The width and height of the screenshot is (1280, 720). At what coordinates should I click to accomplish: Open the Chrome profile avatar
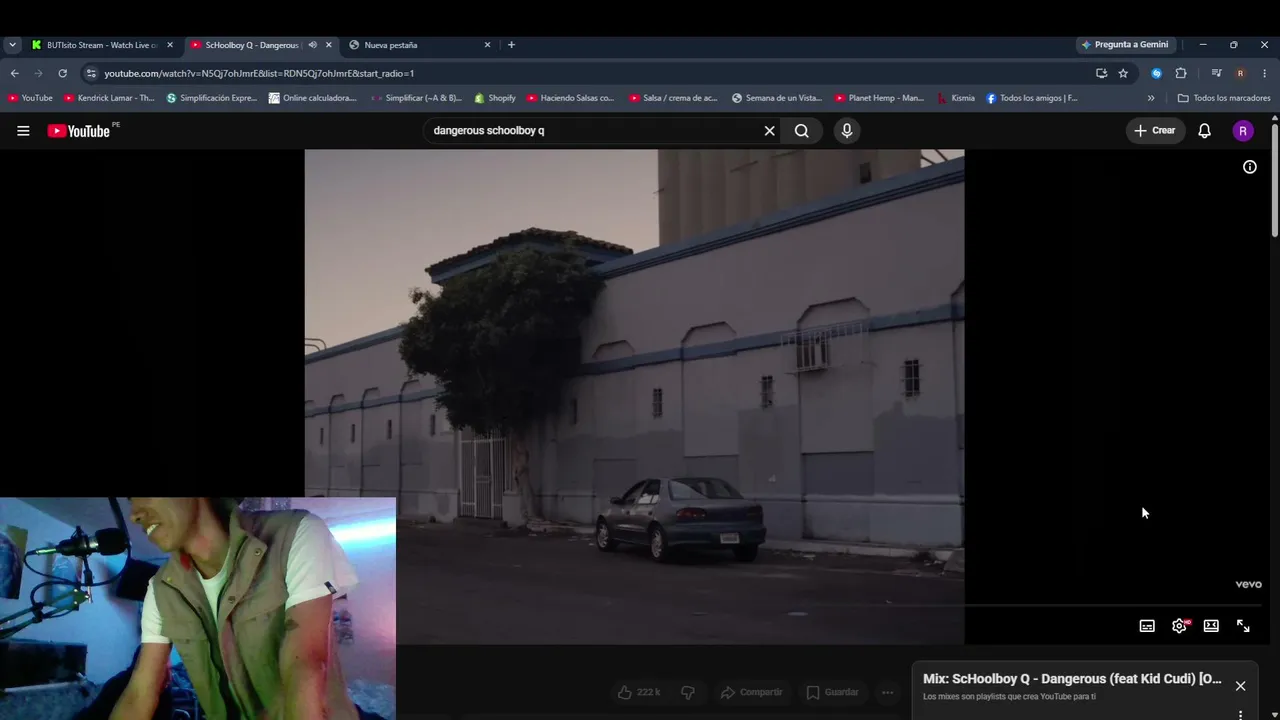[1240, 73]
